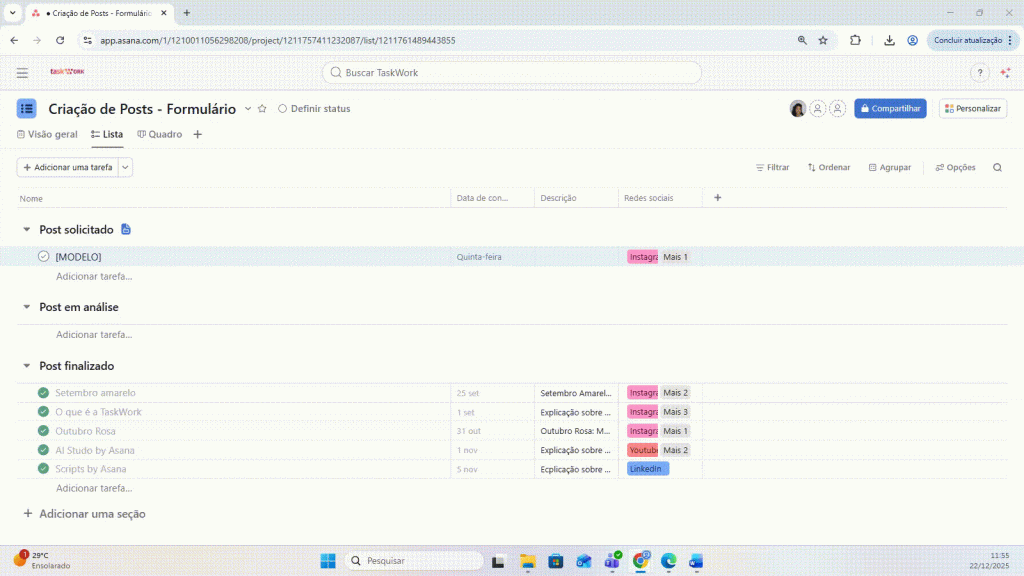Screen dimensions: 1024x576
Task: Click the Compartilhar button
Action: tap(890, 109)
